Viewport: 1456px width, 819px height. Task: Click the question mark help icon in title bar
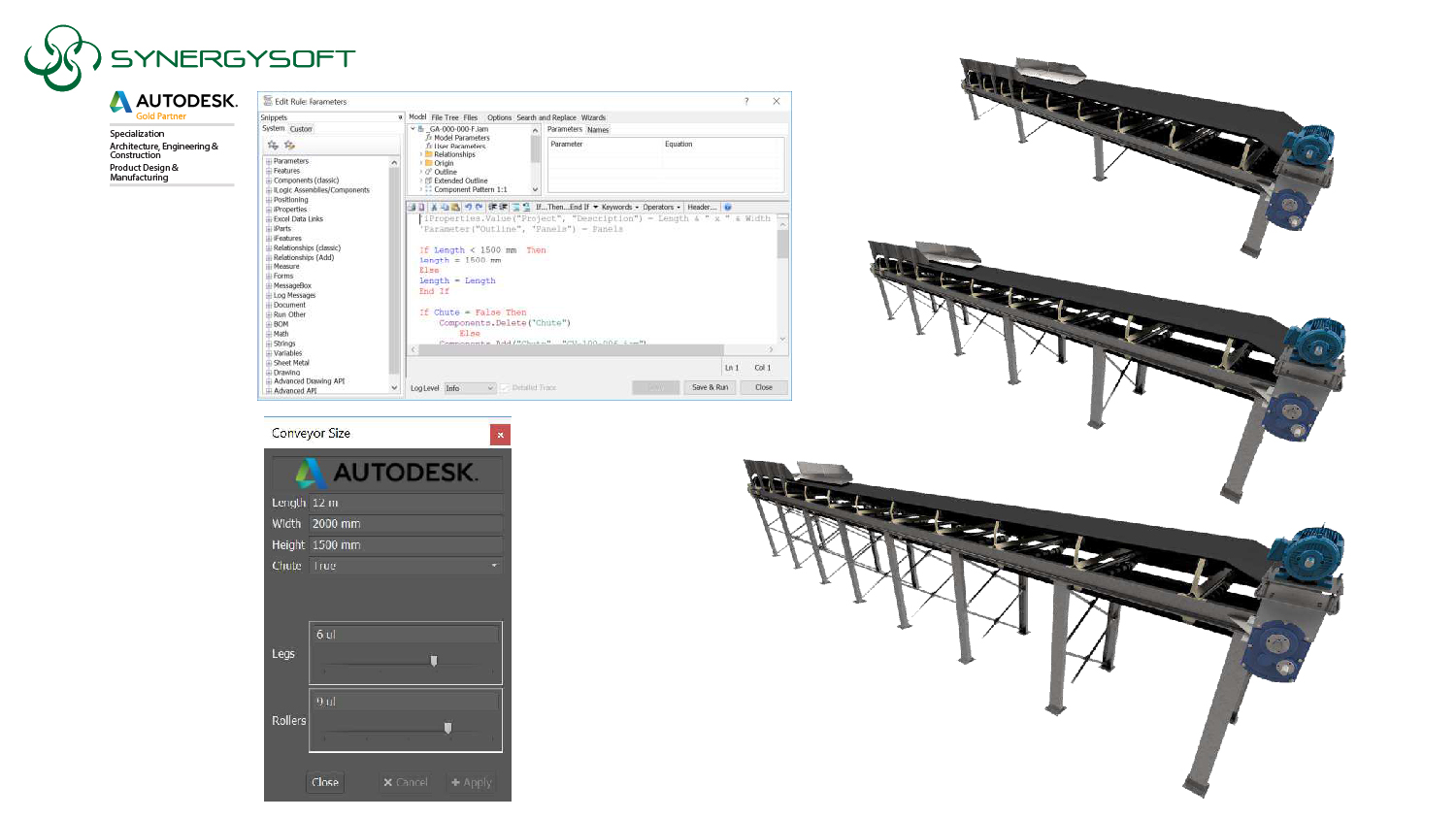click(x=746, y=101)
